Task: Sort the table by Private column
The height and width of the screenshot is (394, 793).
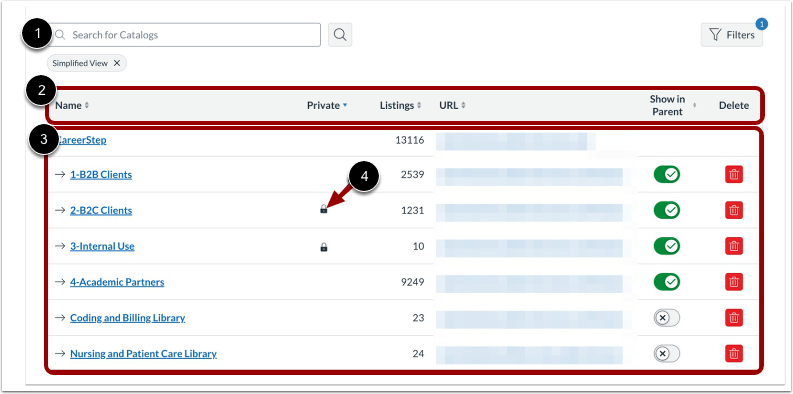Action: click(x=327, y=105)
